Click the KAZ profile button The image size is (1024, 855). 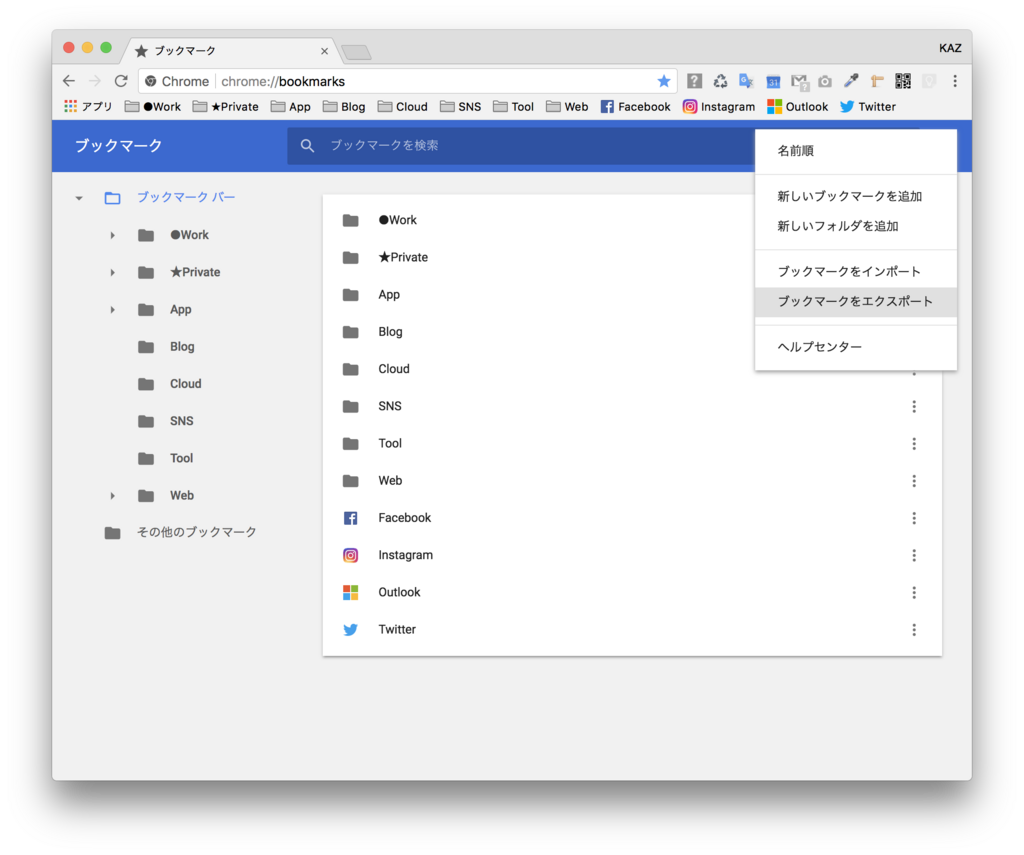950,48
